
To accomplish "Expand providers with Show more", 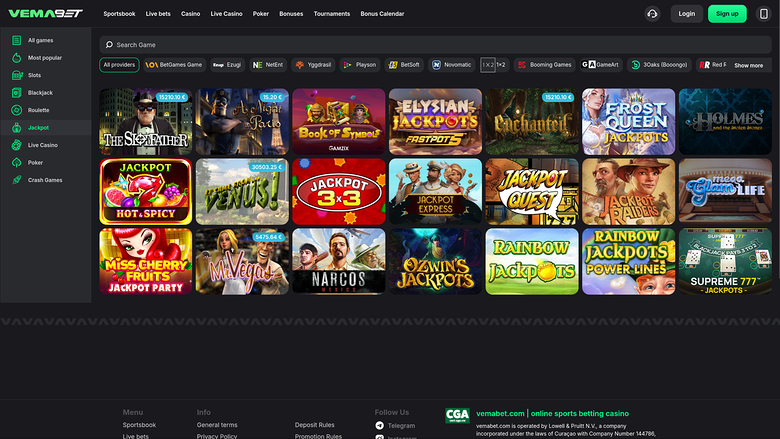I will click(748, 65).
